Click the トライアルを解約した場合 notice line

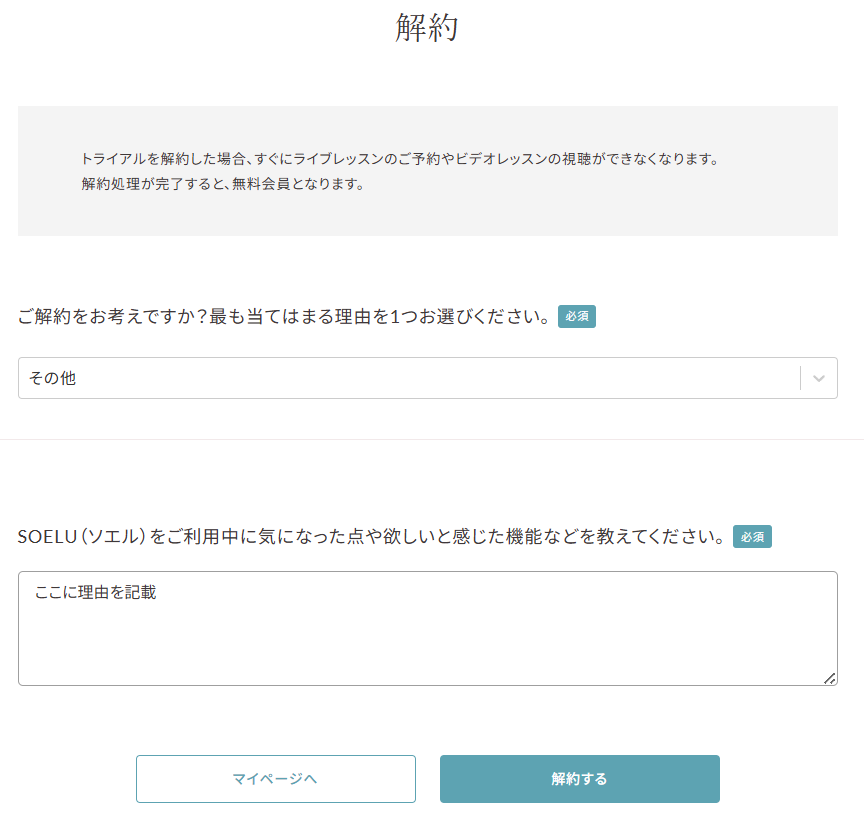point(400,159)
